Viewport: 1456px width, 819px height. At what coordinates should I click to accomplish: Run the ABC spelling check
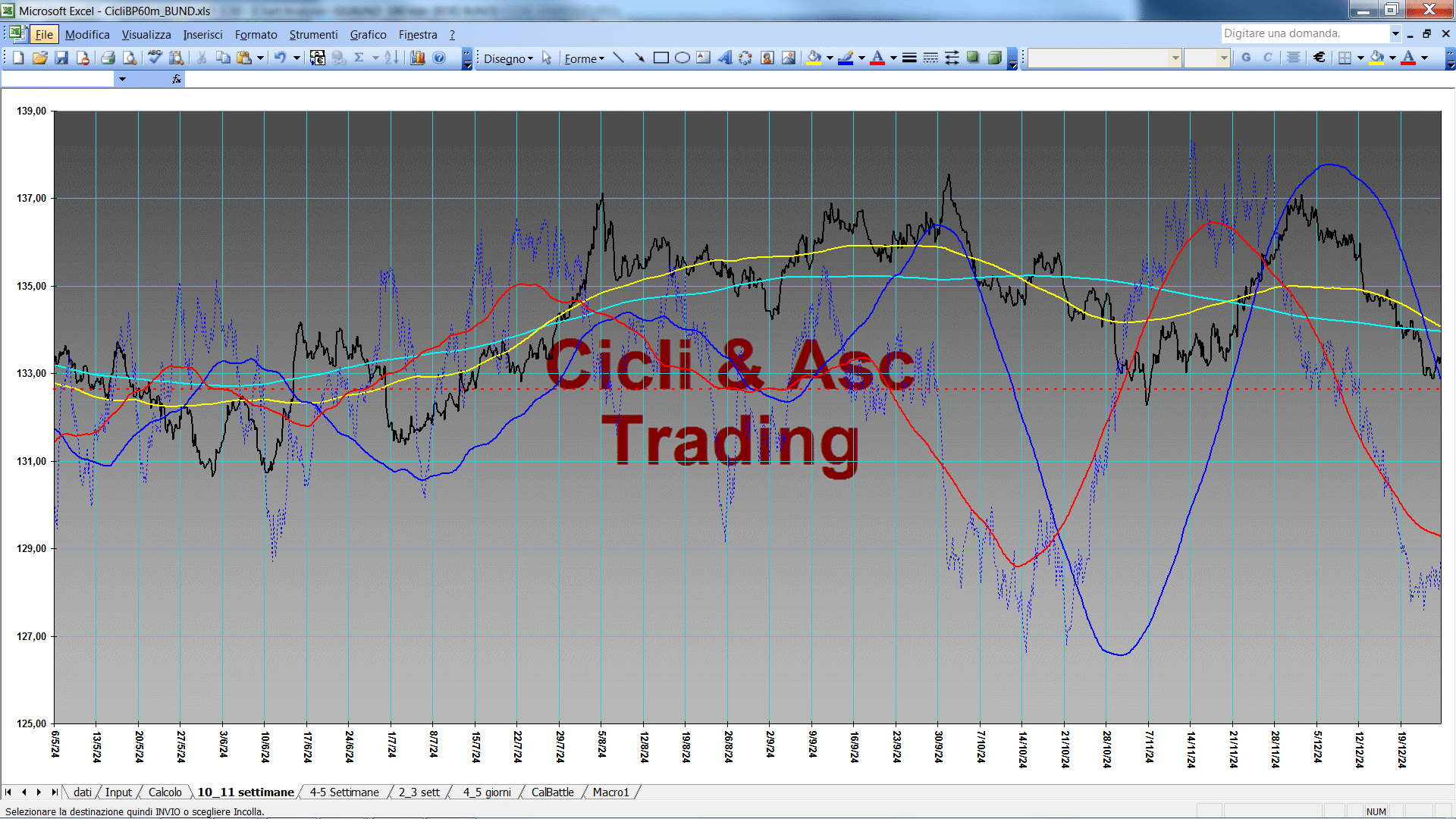click(x=155, y=58)
